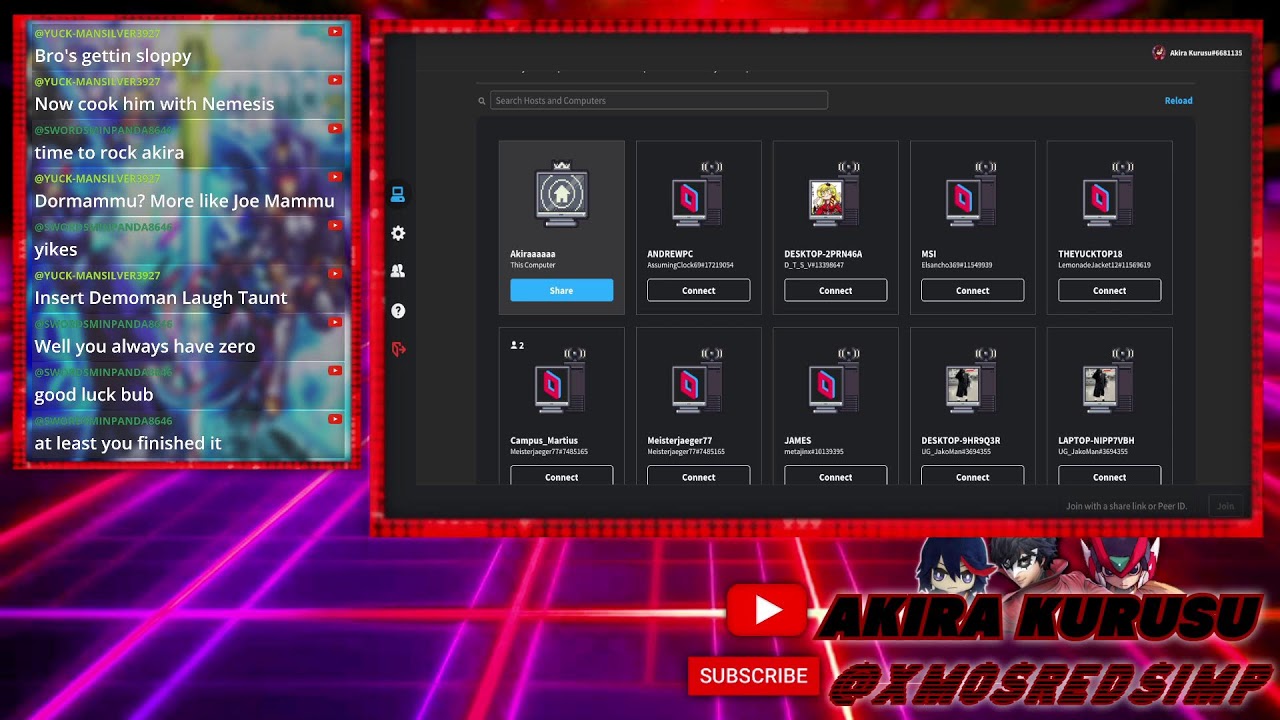Click the chat message "Dormammu? More like Joe Mammu"
This screenshot has height=720, width=1280.
coord(185,201)
